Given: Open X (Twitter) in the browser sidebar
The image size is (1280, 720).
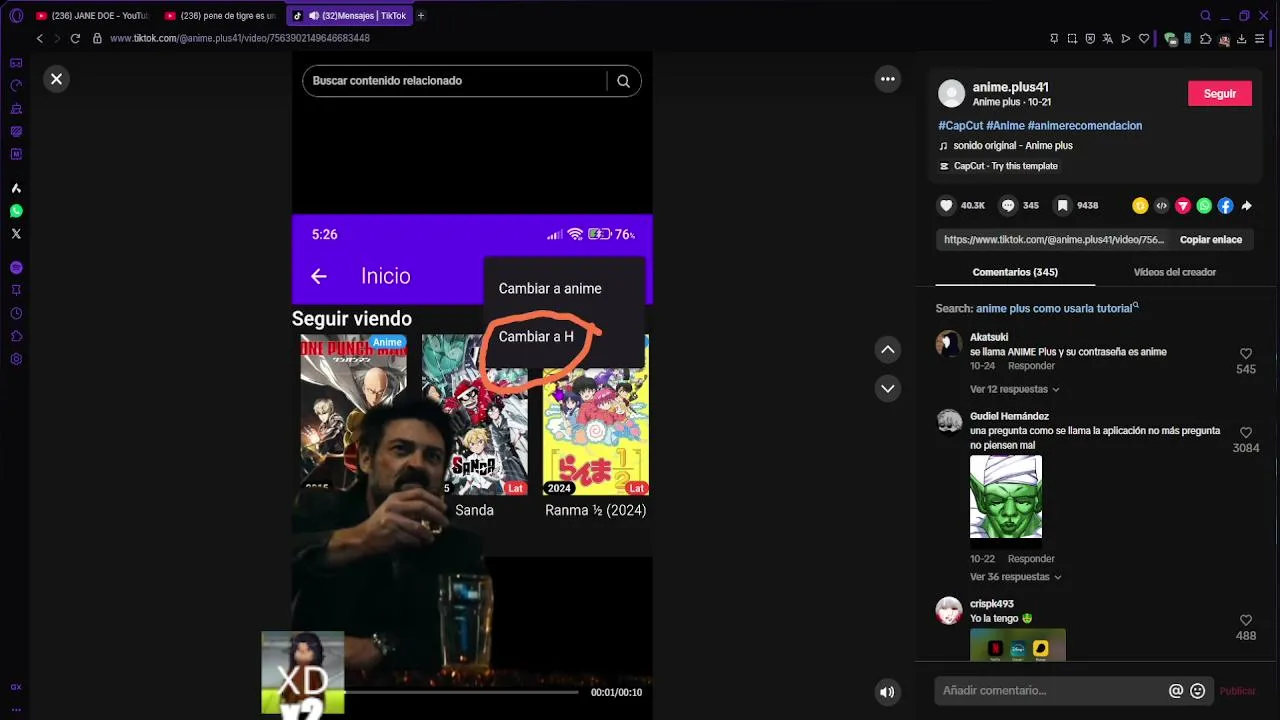Looking at the screenshot, I should 16,234.
